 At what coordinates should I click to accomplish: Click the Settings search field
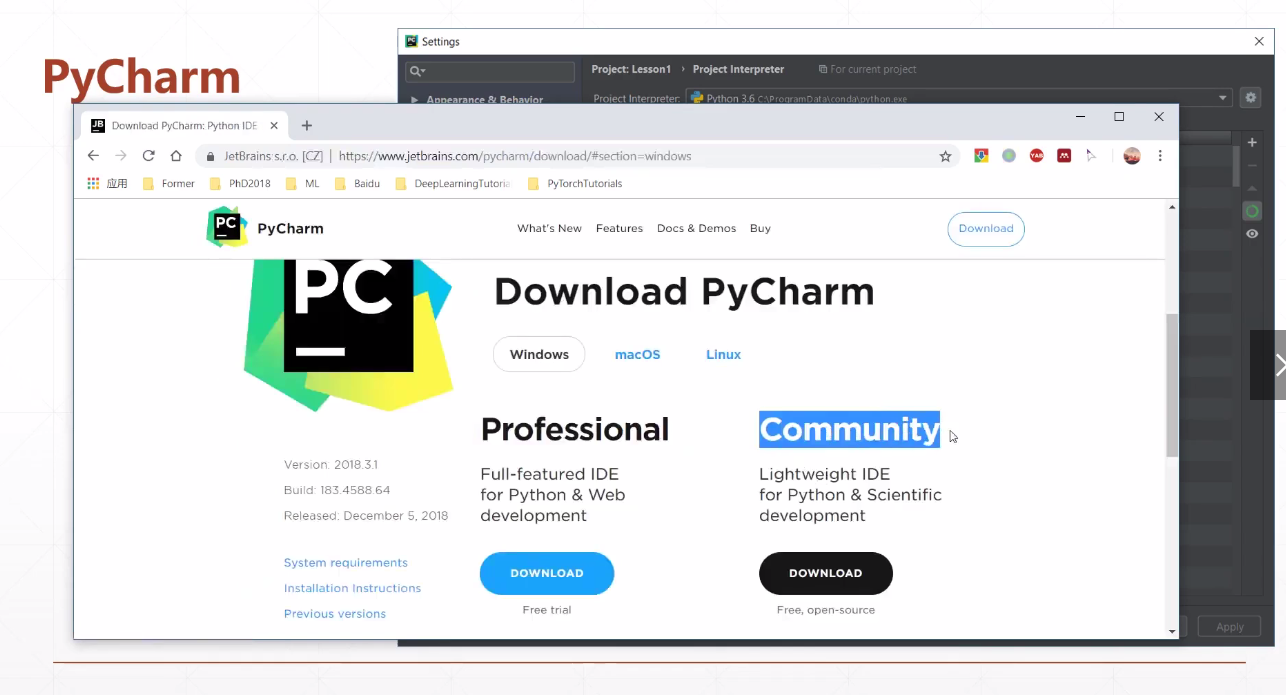pyautogui.click(x=490, y=71)
